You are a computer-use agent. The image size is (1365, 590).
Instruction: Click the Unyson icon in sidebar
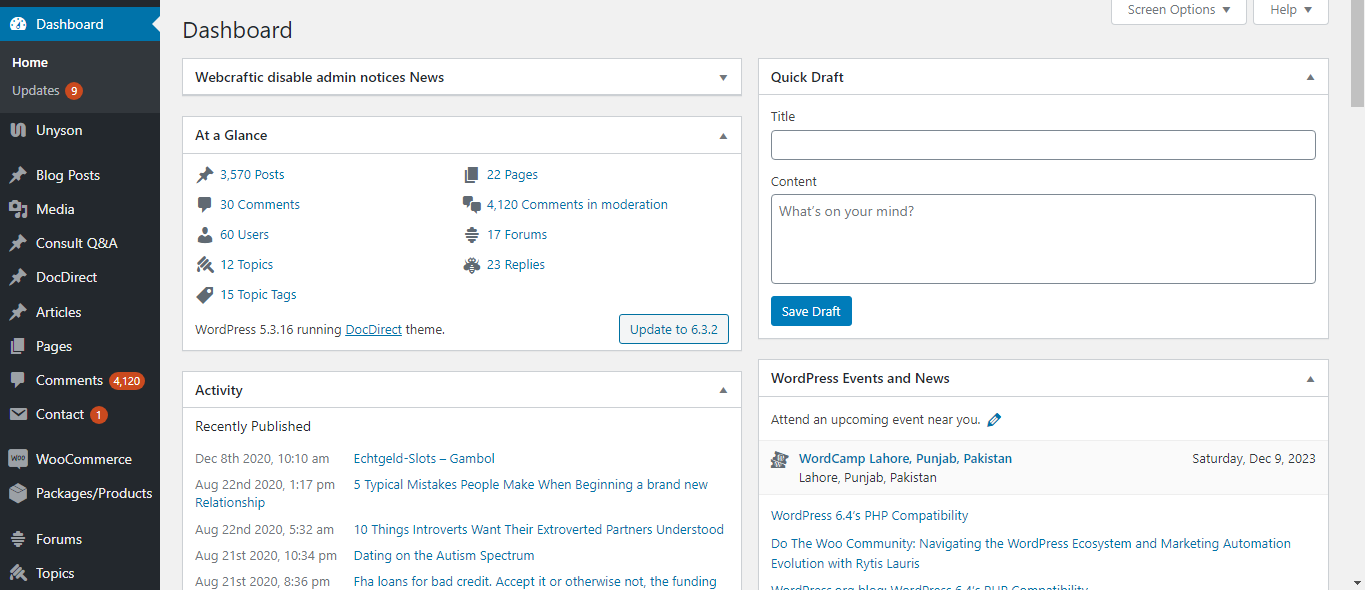point(18,131)
